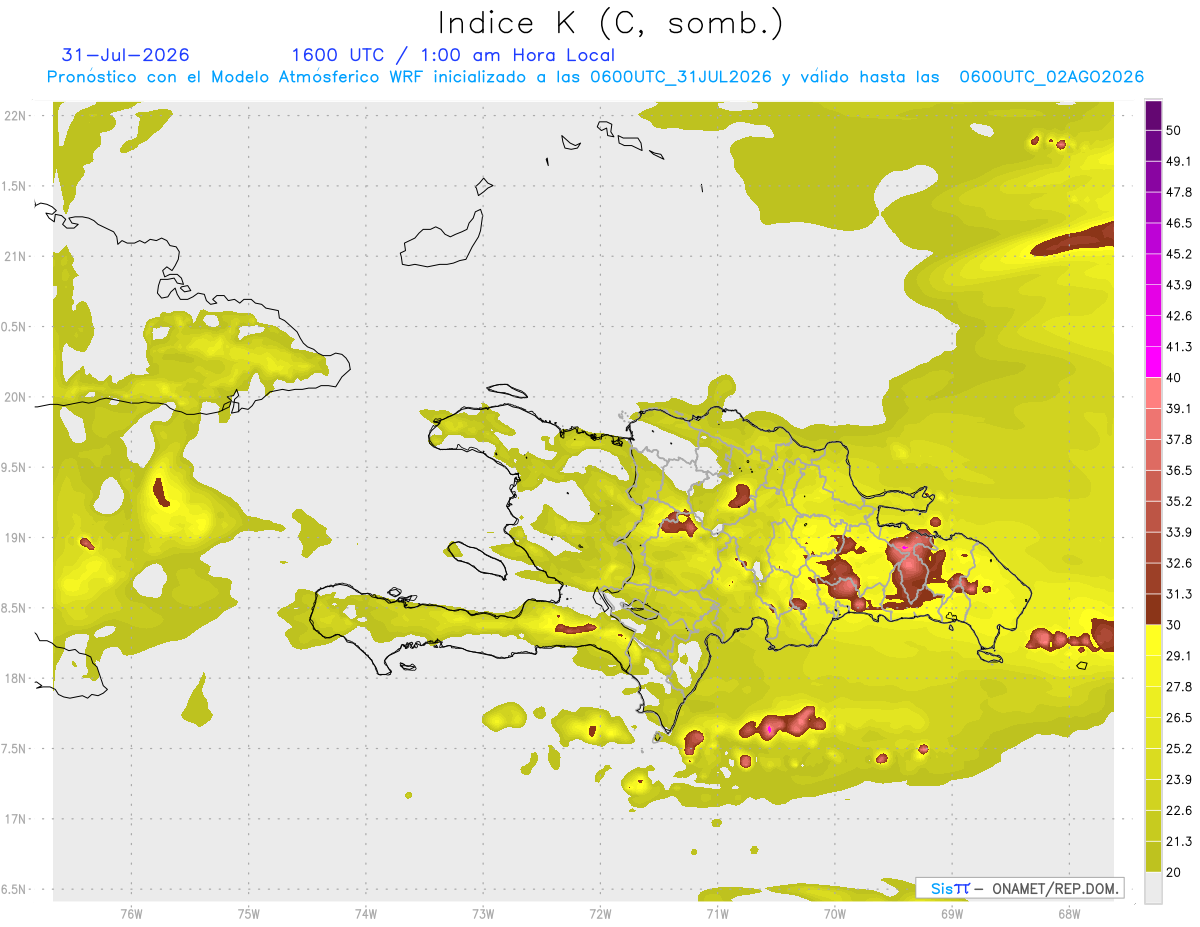Click the '39.1' colorbar value

1179,408
